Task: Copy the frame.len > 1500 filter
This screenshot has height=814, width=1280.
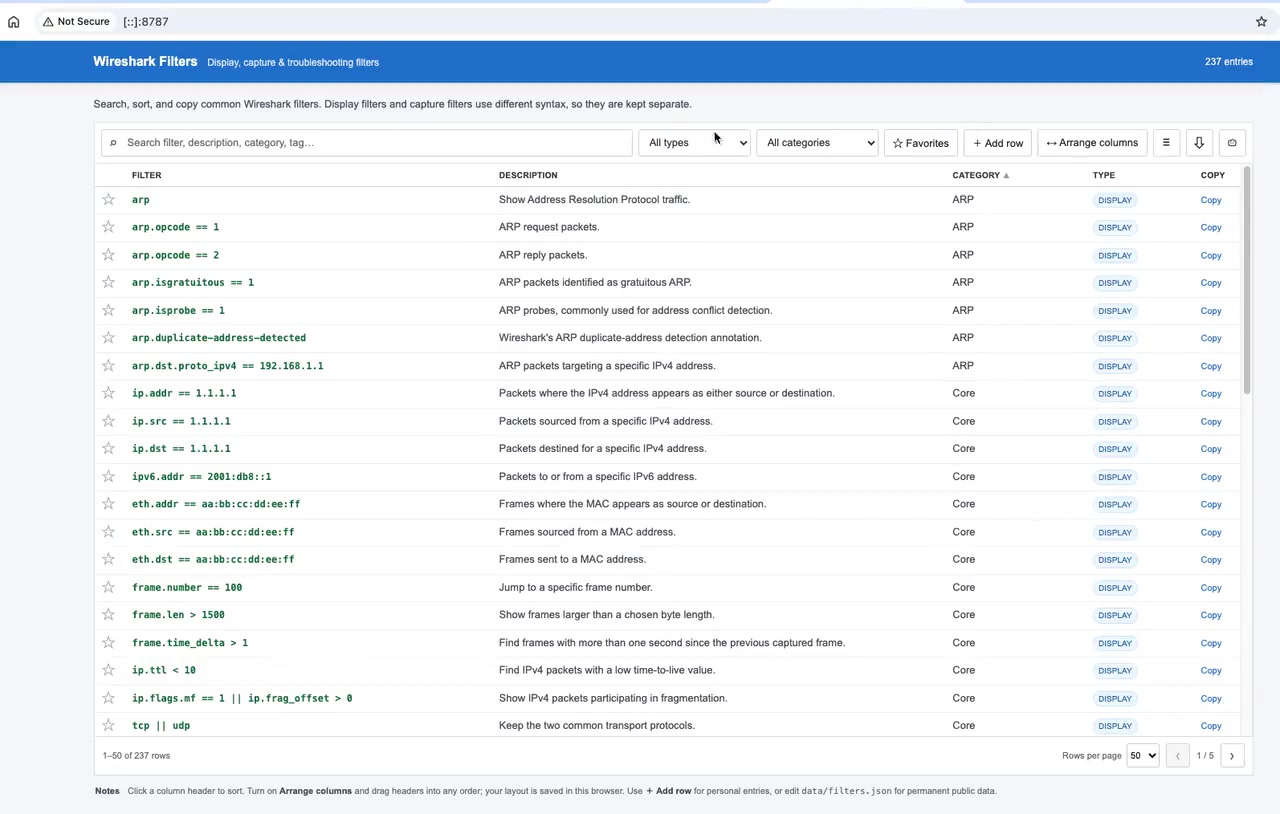Action: tap(1211, 615)
